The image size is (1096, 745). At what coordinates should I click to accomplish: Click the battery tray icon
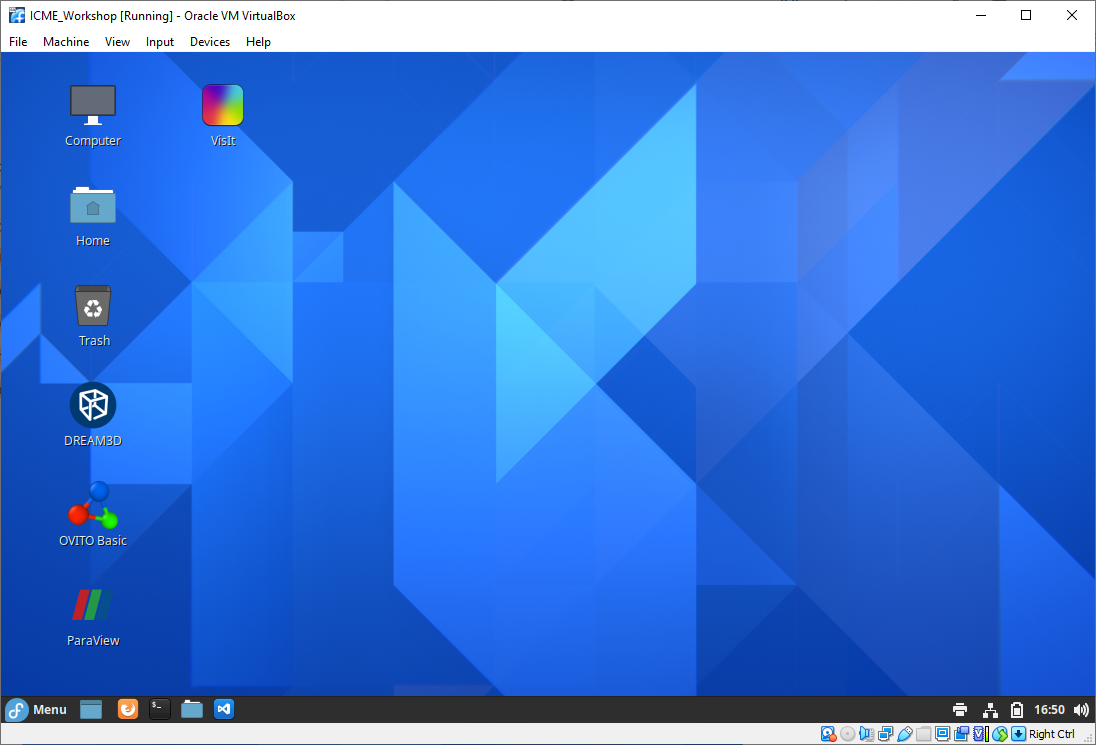pyautogui.click(x=1017, y=710)
